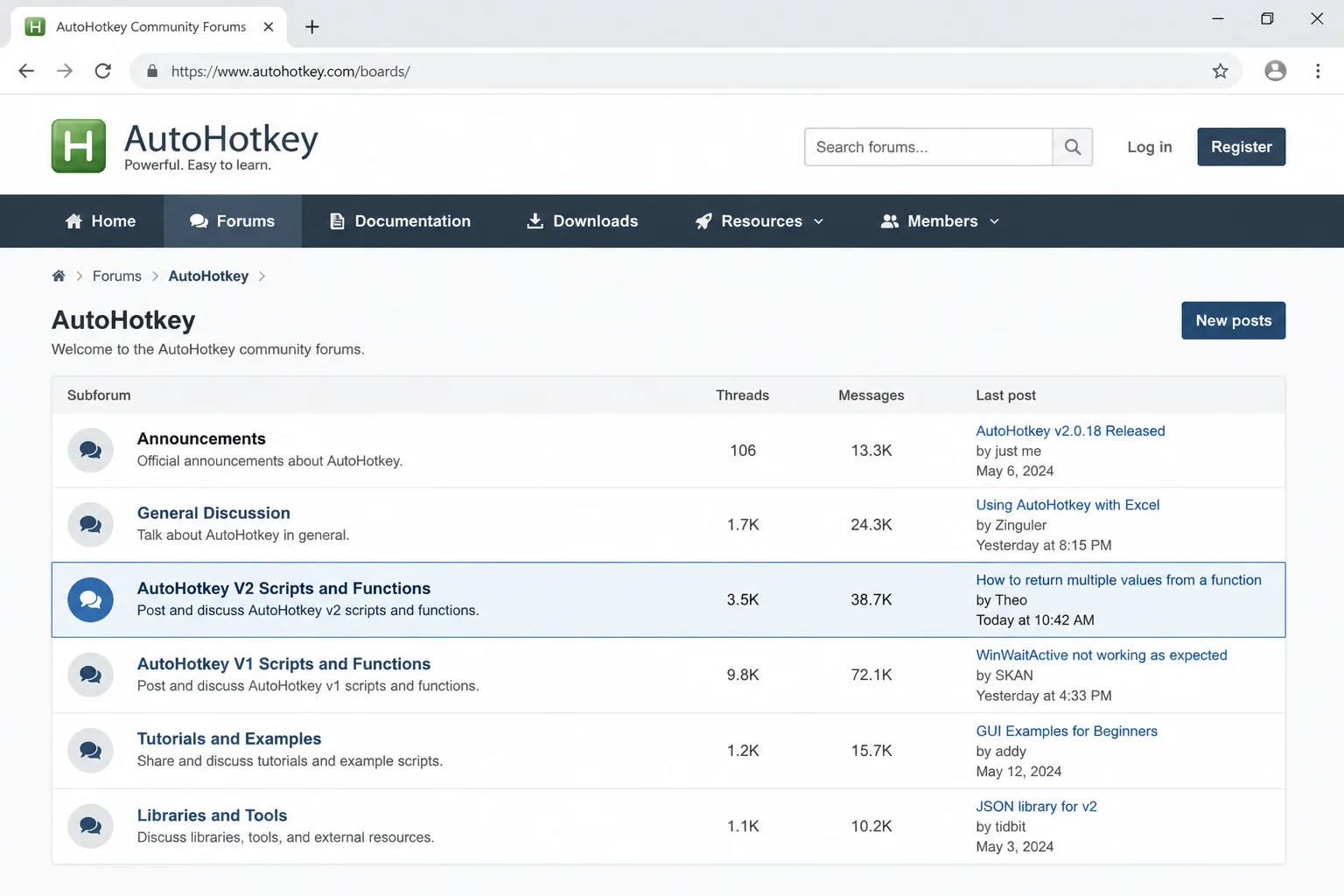
Task: Click the padlock site info icon
Action: pos(152,71)
